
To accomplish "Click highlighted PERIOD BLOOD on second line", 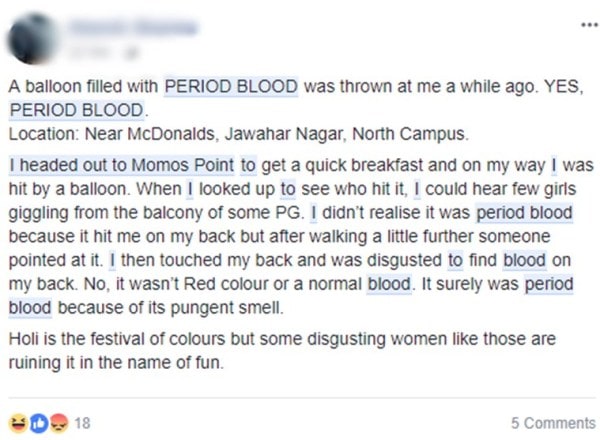I will 75,109.
